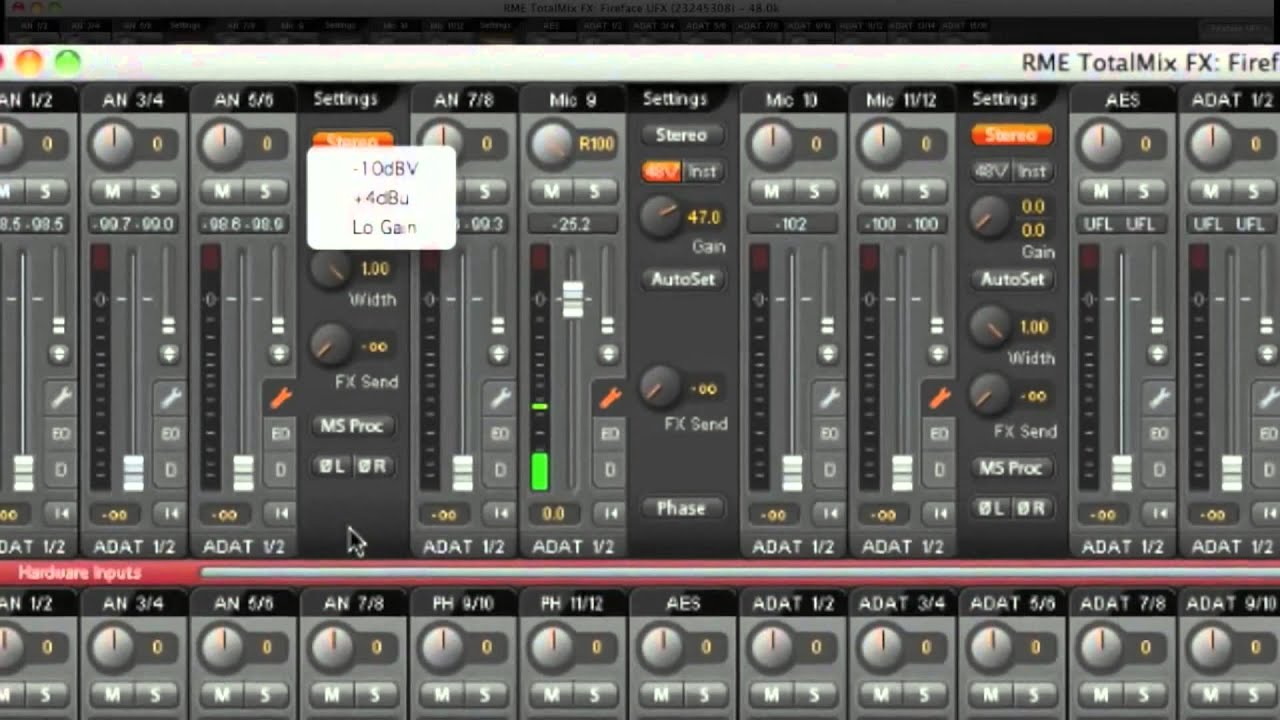Open ADAT 1/2 routing dropdown under Mic 9
Viewport: 1280px width, 720px height.
pos(573,547)
